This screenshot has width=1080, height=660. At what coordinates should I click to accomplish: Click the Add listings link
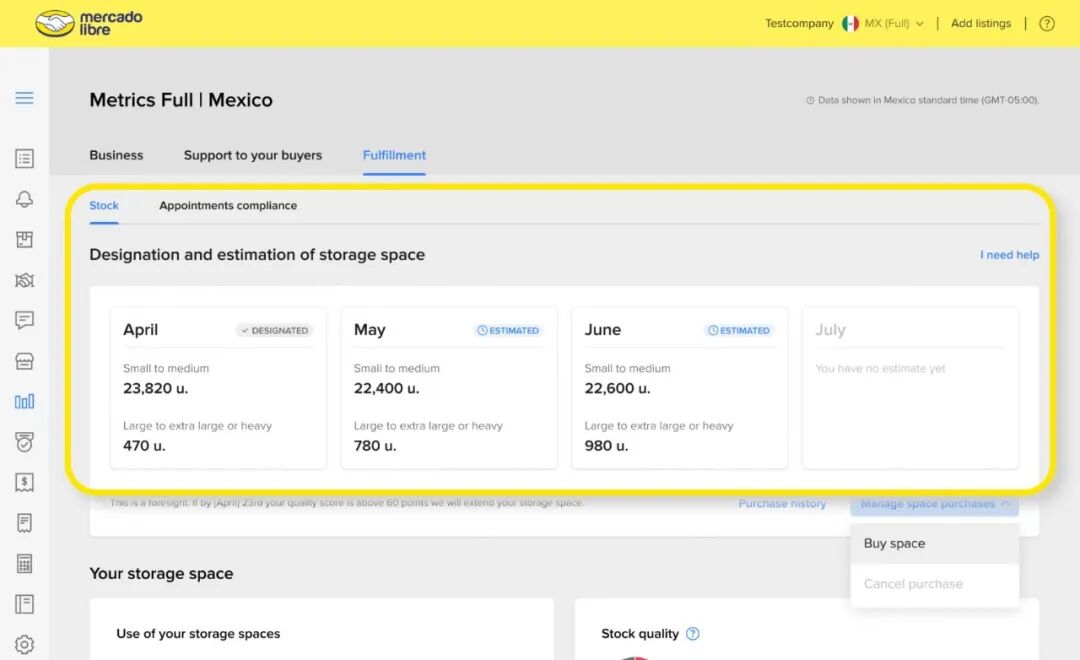coord(980,24)
